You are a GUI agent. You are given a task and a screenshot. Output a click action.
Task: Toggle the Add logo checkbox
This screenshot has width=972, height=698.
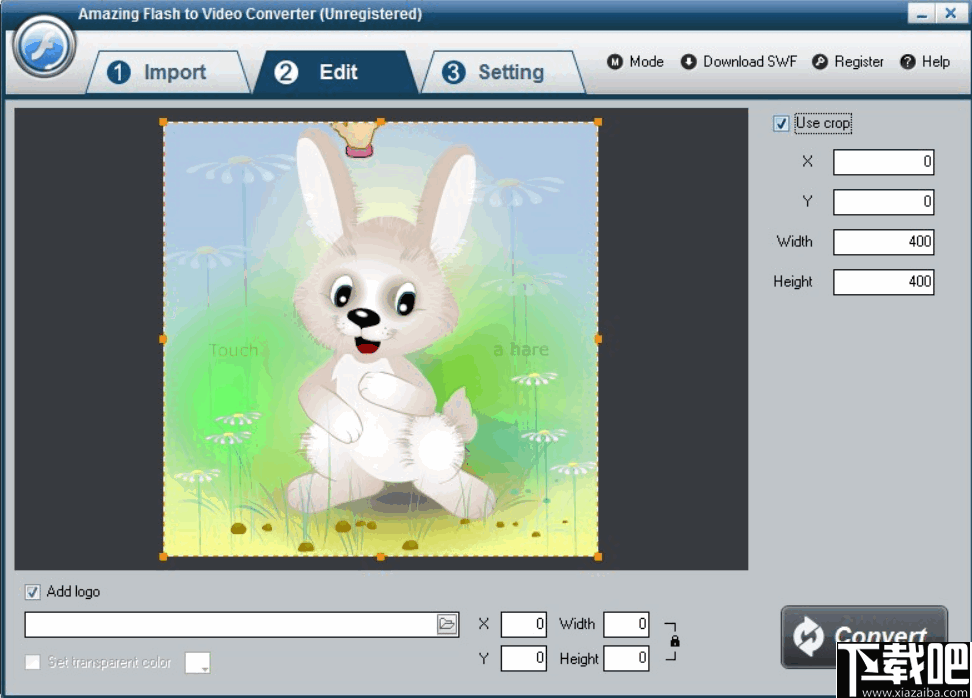[x=31, y=591]
